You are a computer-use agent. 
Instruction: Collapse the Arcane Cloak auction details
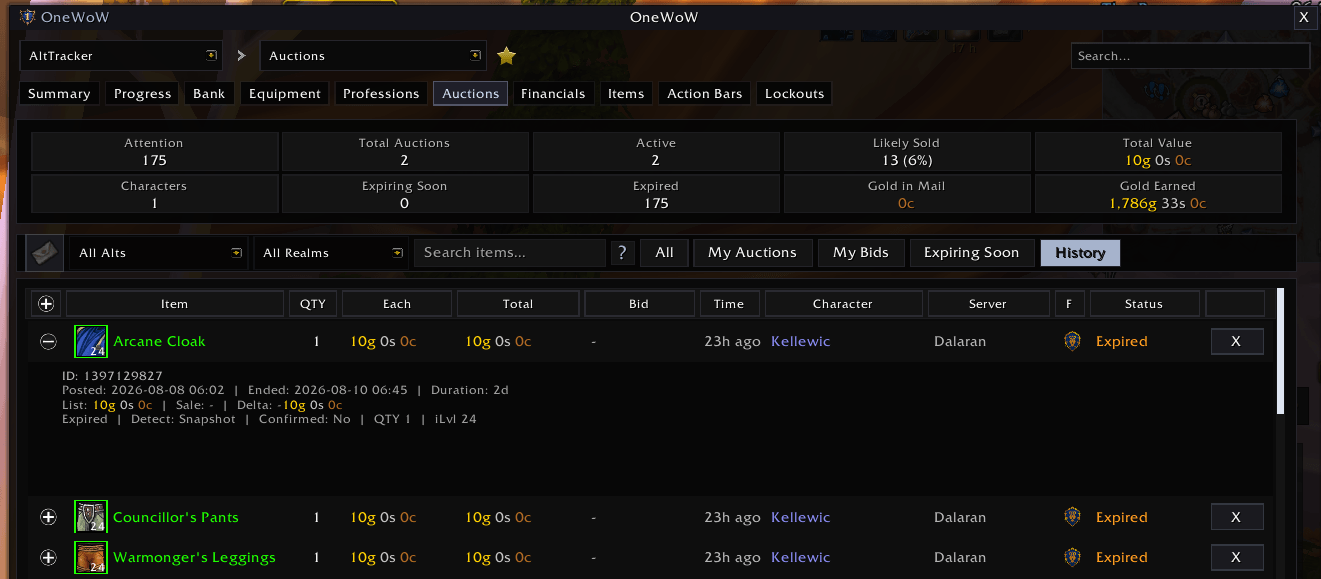[x=48, y=342]
